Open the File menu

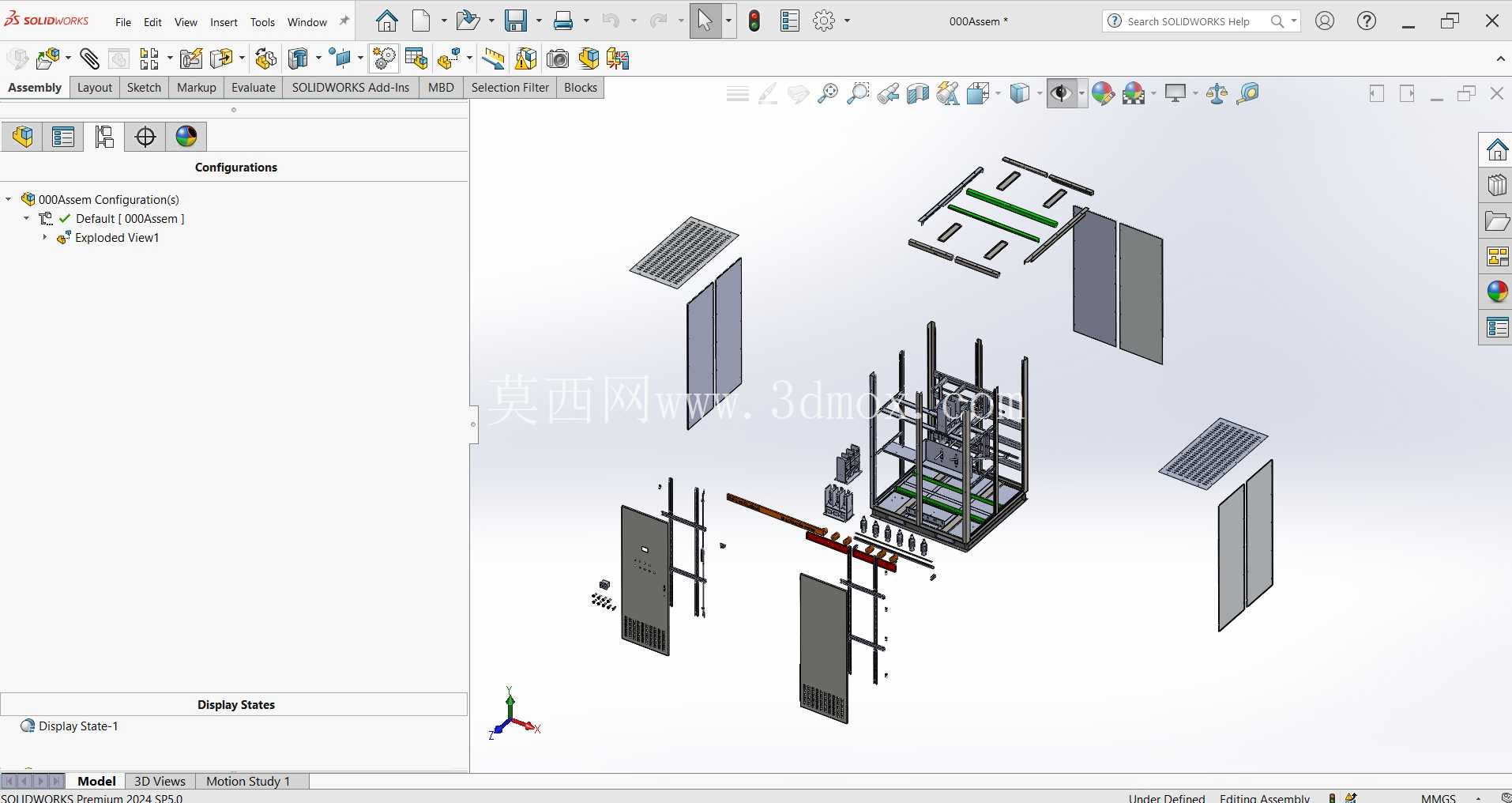123,22
